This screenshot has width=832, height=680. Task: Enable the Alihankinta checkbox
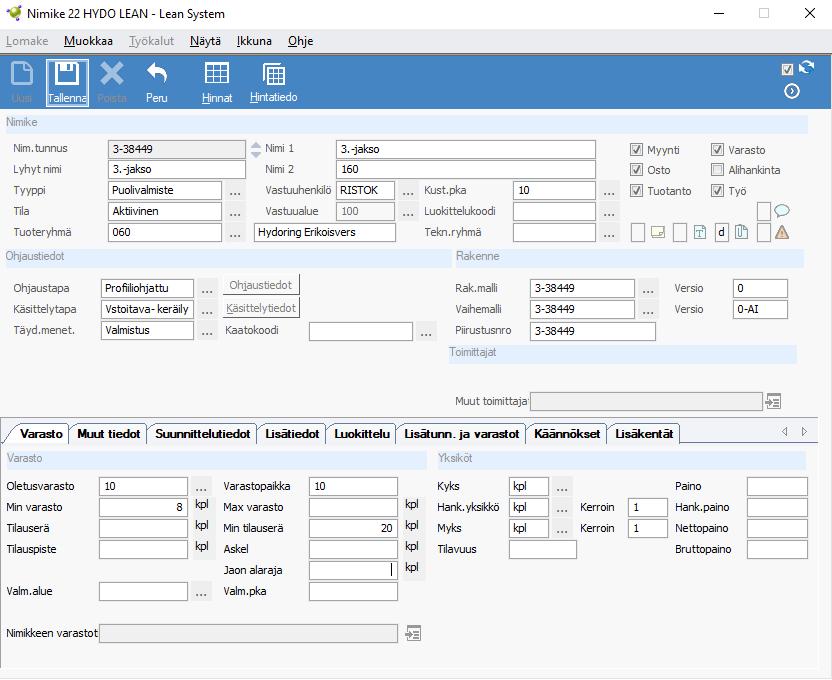coord(717,170)
